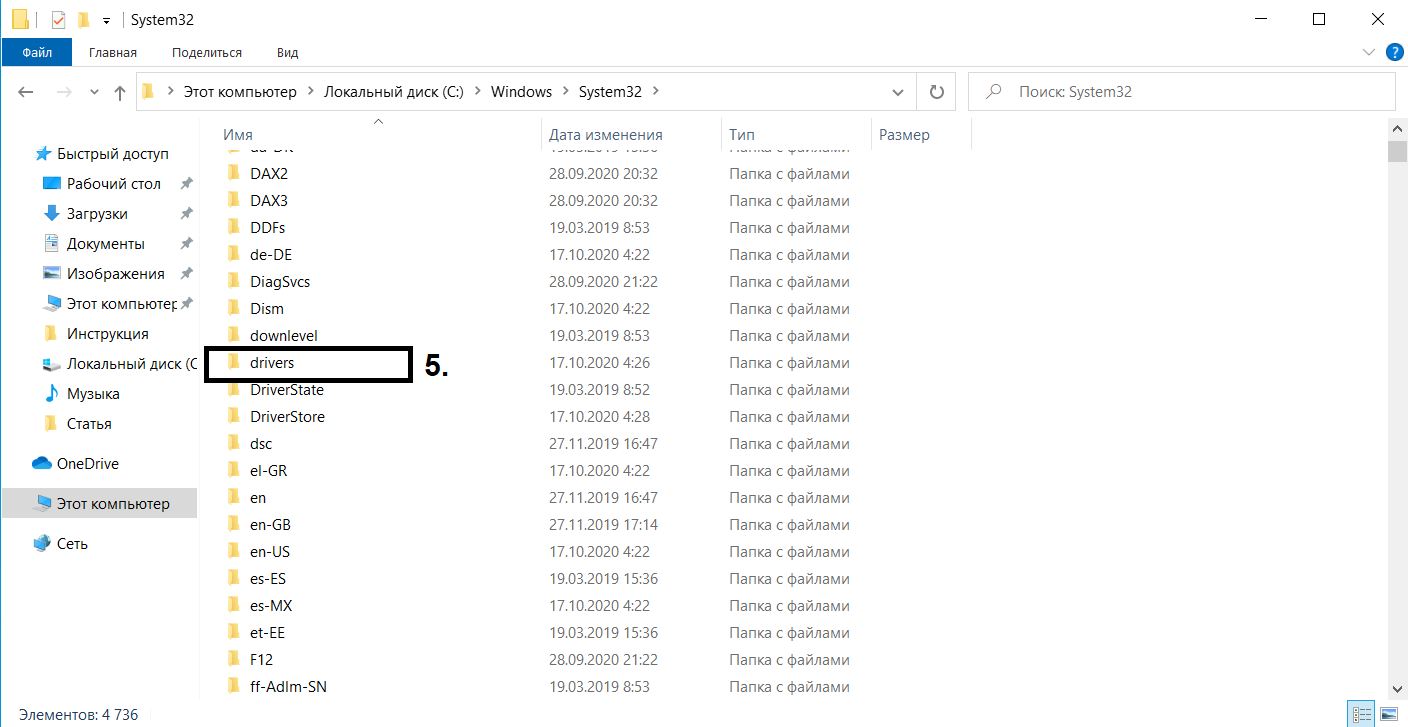This screenshot has height=727, width=1408.
Task: Go up one folder level arrow
Action: 120,92
